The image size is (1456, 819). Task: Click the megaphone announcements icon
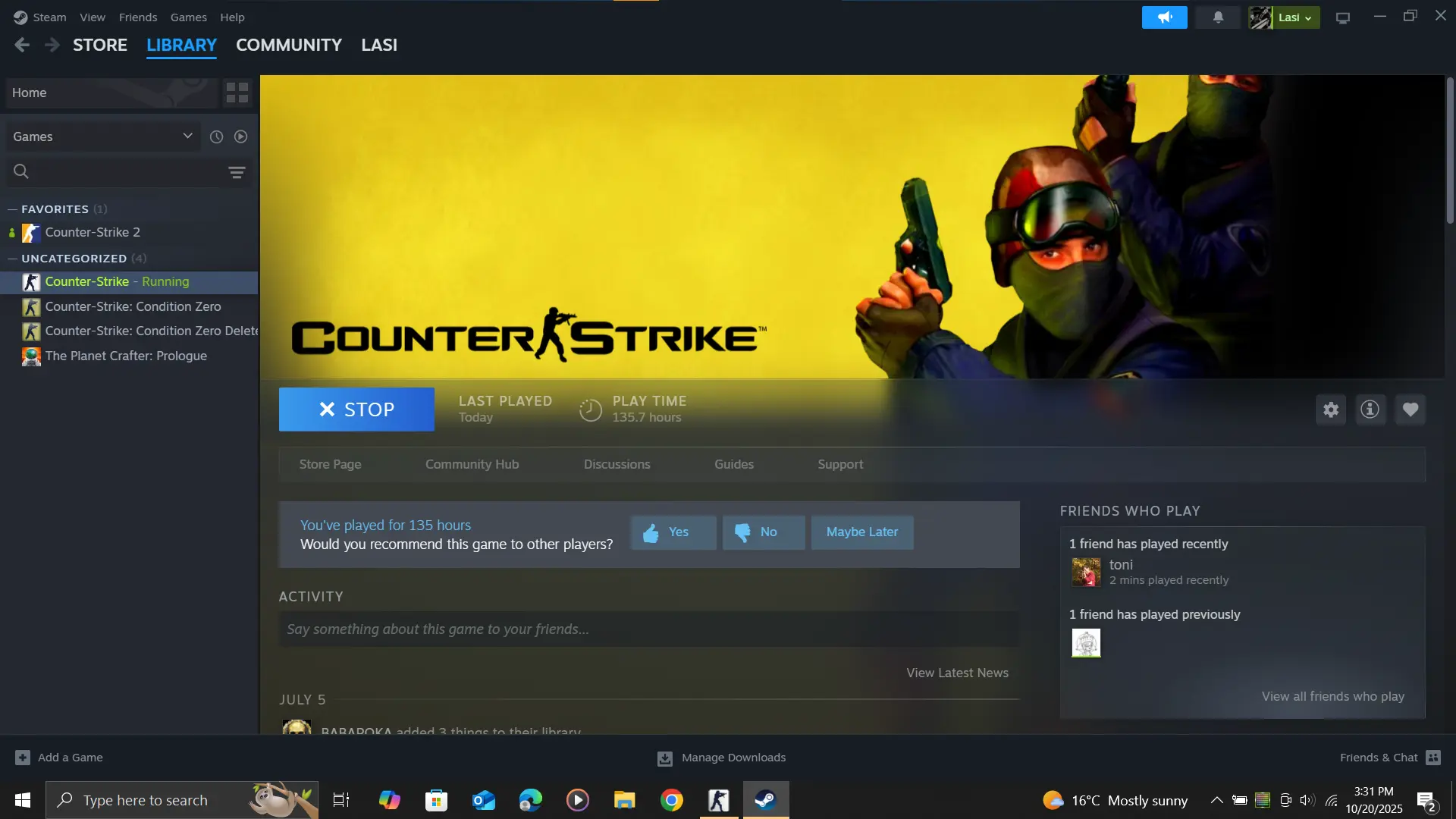[1164, 17]
